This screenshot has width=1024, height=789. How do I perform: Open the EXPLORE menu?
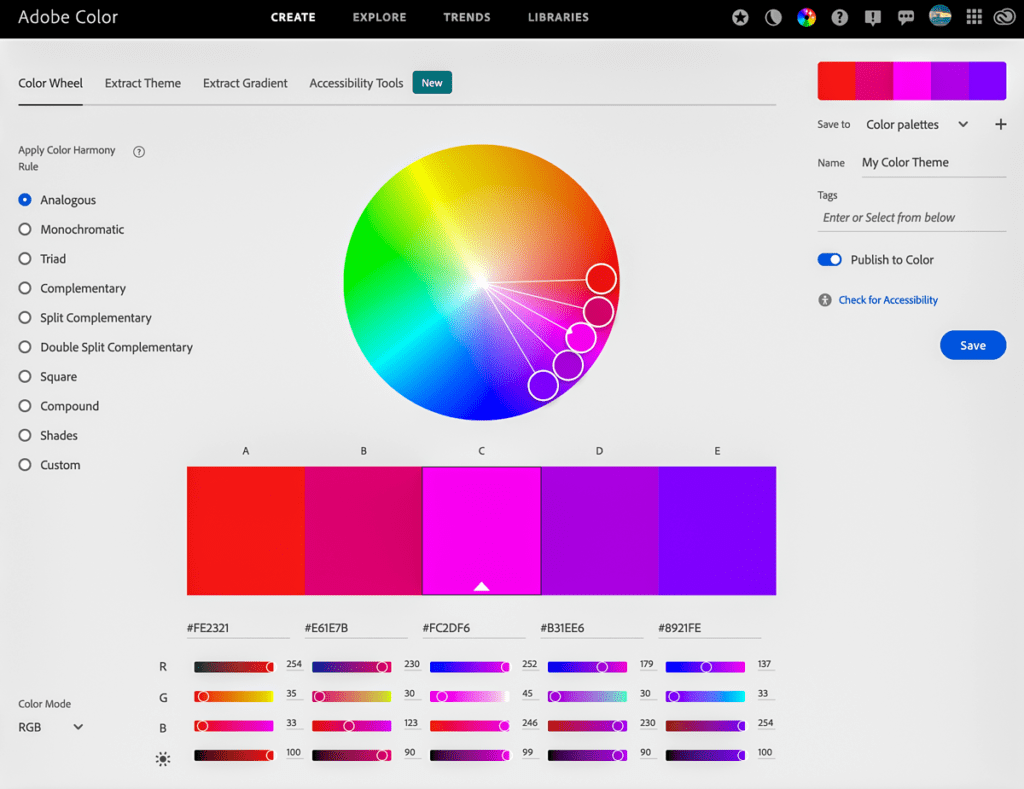tap(379, 18)
